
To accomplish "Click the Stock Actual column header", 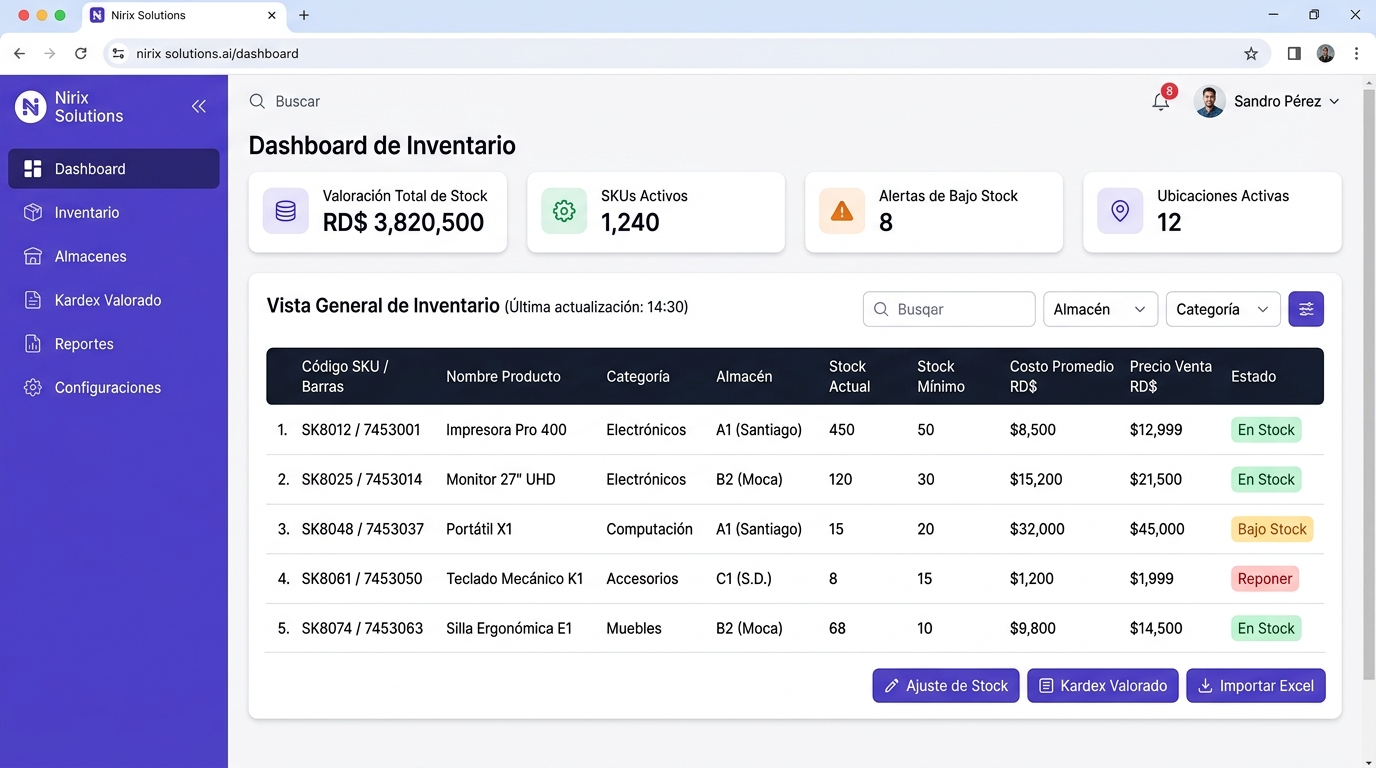I will (849, 376).
